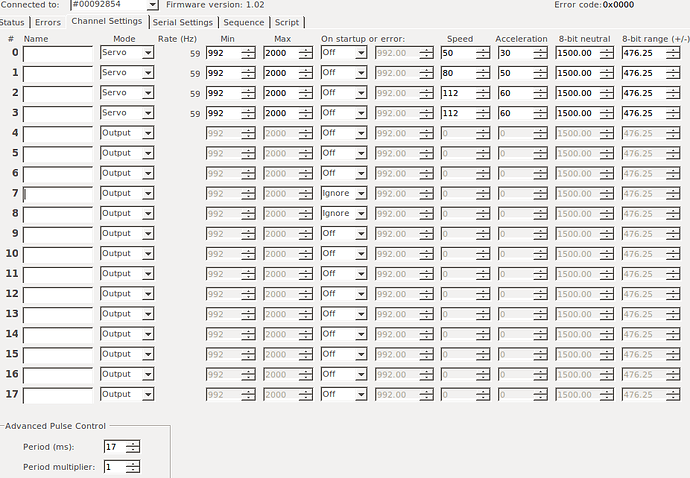This screenshot has width=690, height=478.
Task: Click the Period (ms) spinner arrows
Action: [x=133, y=447]
